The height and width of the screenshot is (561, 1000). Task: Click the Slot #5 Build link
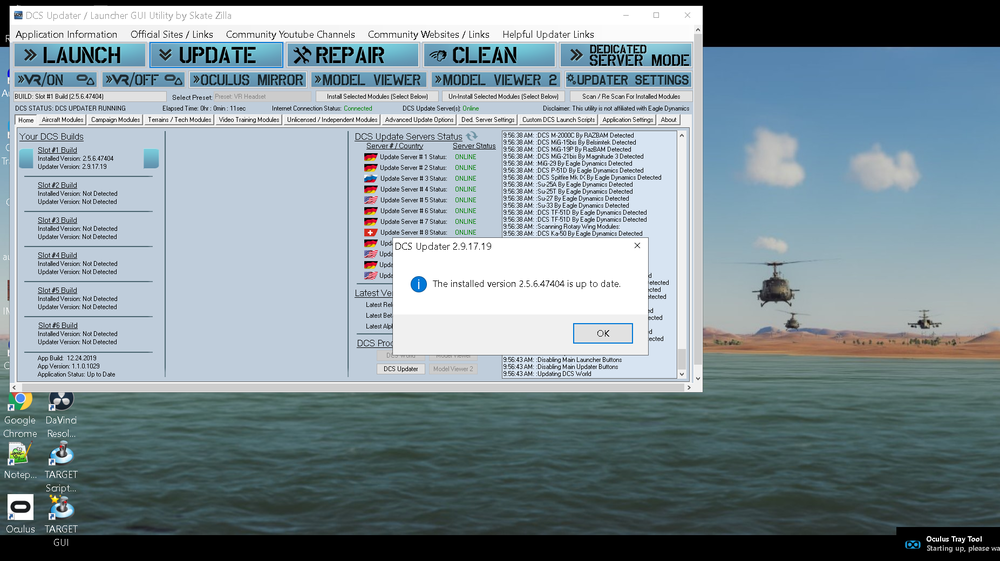(57, 291)
